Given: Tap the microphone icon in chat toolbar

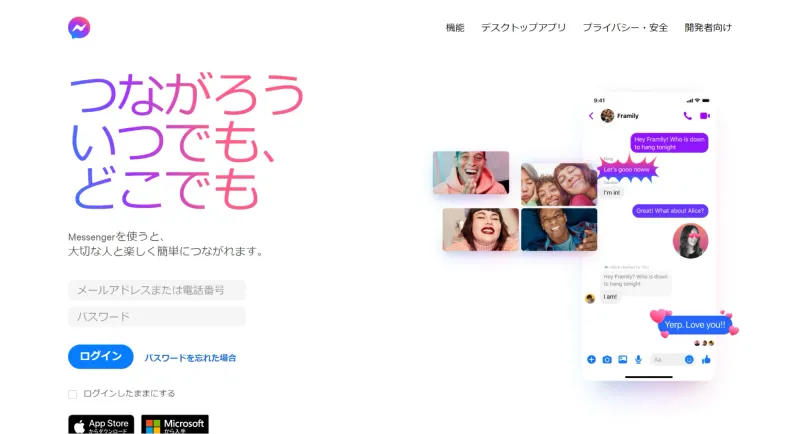Looking at the screenshot, I should [x=638, y=360].
